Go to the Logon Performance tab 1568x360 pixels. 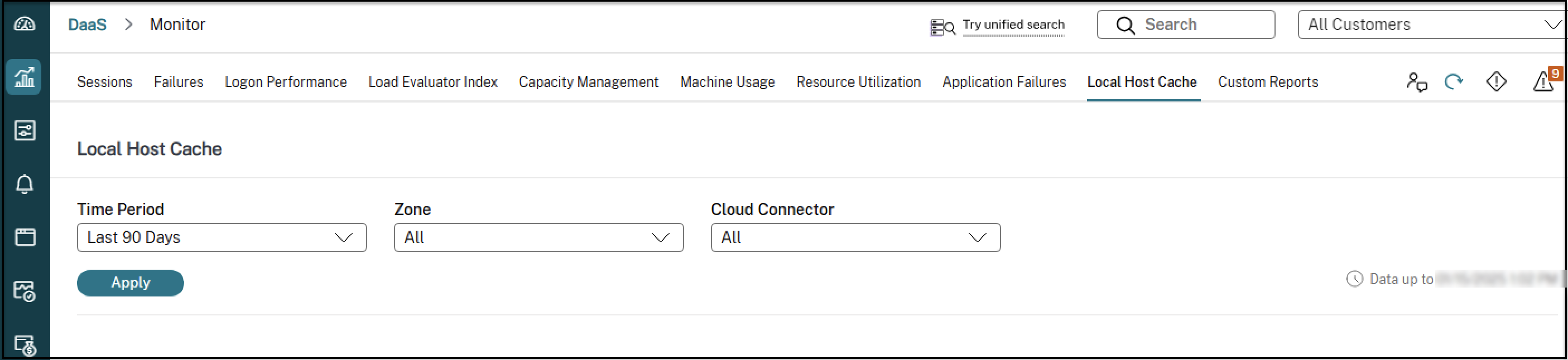[286, 82]
